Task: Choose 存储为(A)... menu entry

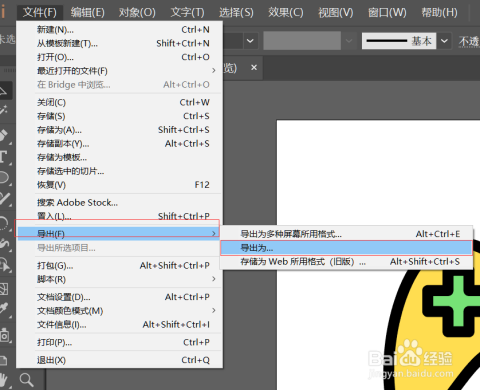Action: click(119, 130)
